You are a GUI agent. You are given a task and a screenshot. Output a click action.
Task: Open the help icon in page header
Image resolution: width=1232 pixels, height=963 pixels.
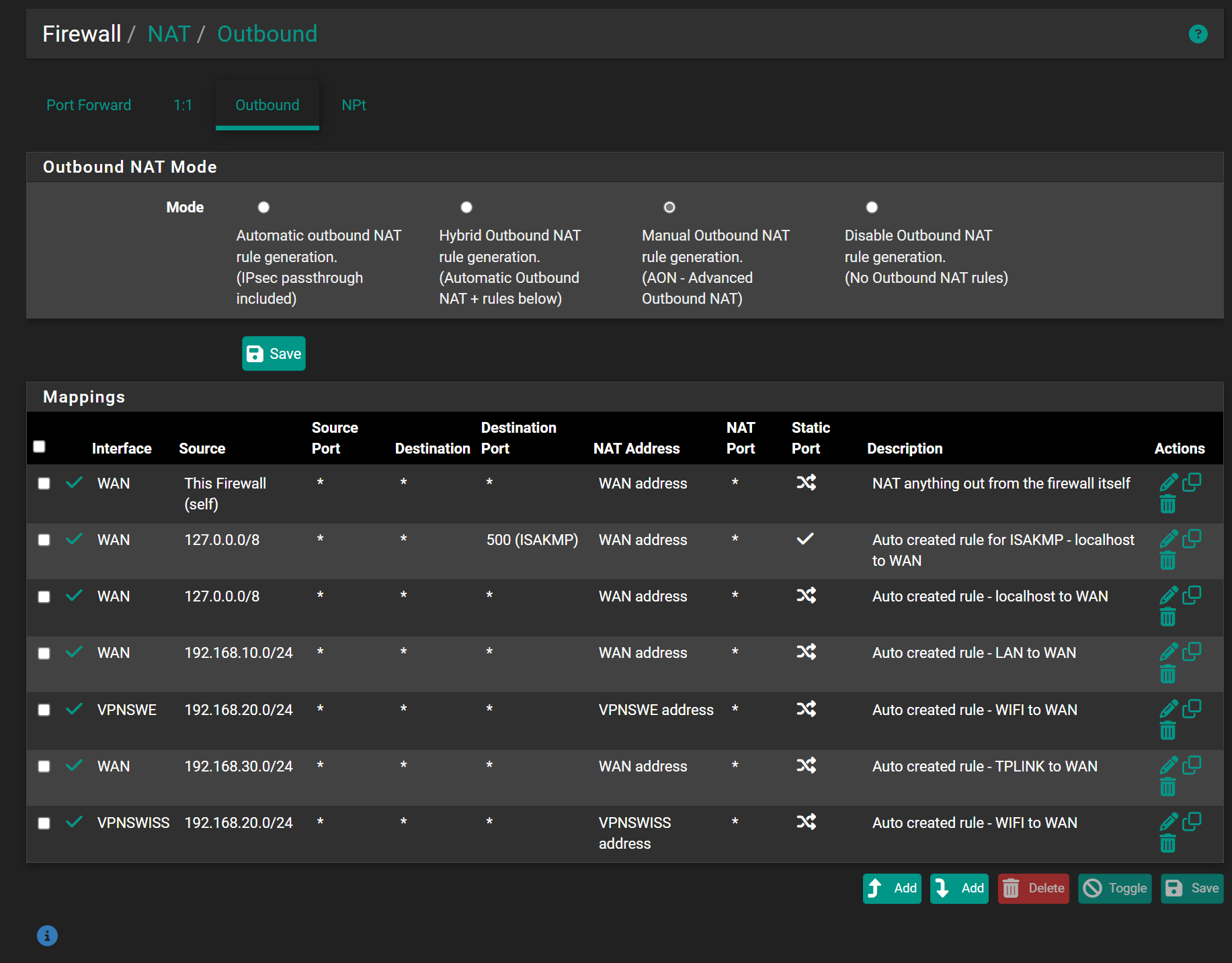[1198, 34]
